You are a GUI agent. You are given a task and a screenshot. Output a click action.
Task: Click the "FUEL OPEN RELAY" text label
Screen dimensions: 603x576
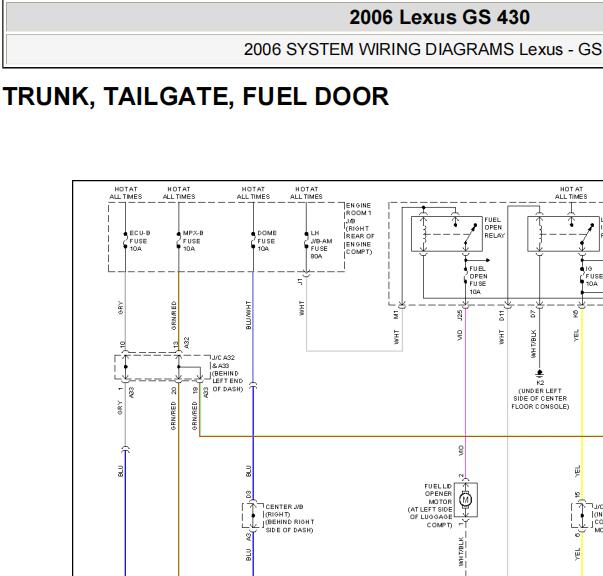click(494, 227)
